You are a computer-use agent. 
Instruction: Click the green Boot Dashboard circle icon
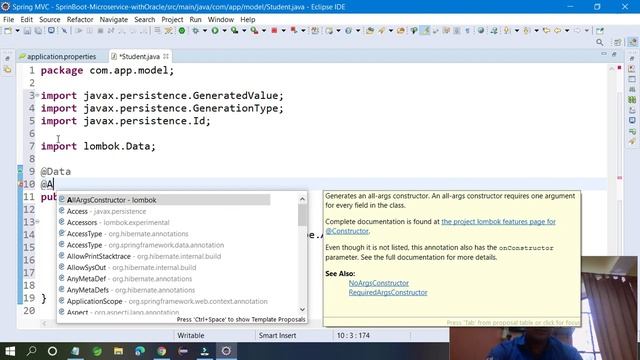(x=182, y=31)
